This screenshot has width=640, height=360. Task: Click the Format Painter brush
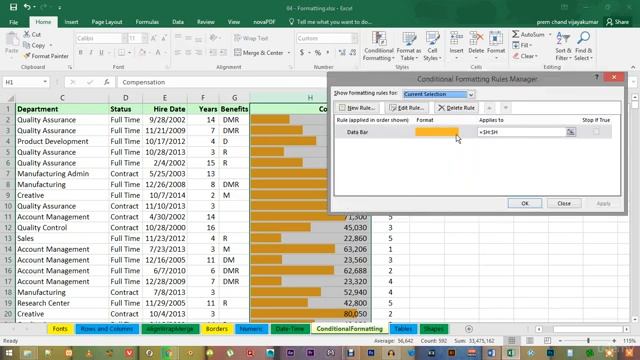[x=27, y=56]
